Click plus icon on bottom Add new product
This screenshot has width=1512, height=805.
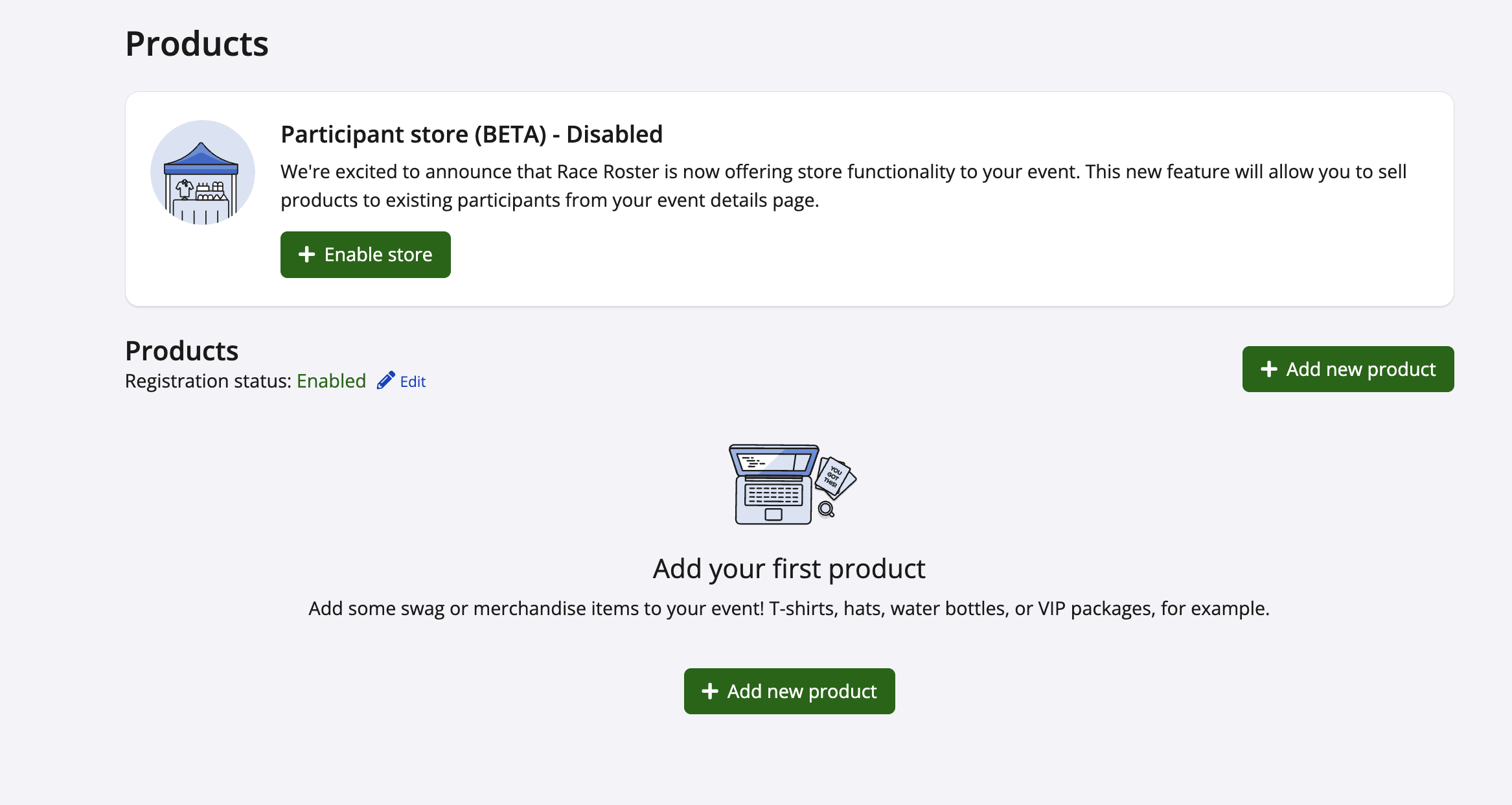point(710,692)
